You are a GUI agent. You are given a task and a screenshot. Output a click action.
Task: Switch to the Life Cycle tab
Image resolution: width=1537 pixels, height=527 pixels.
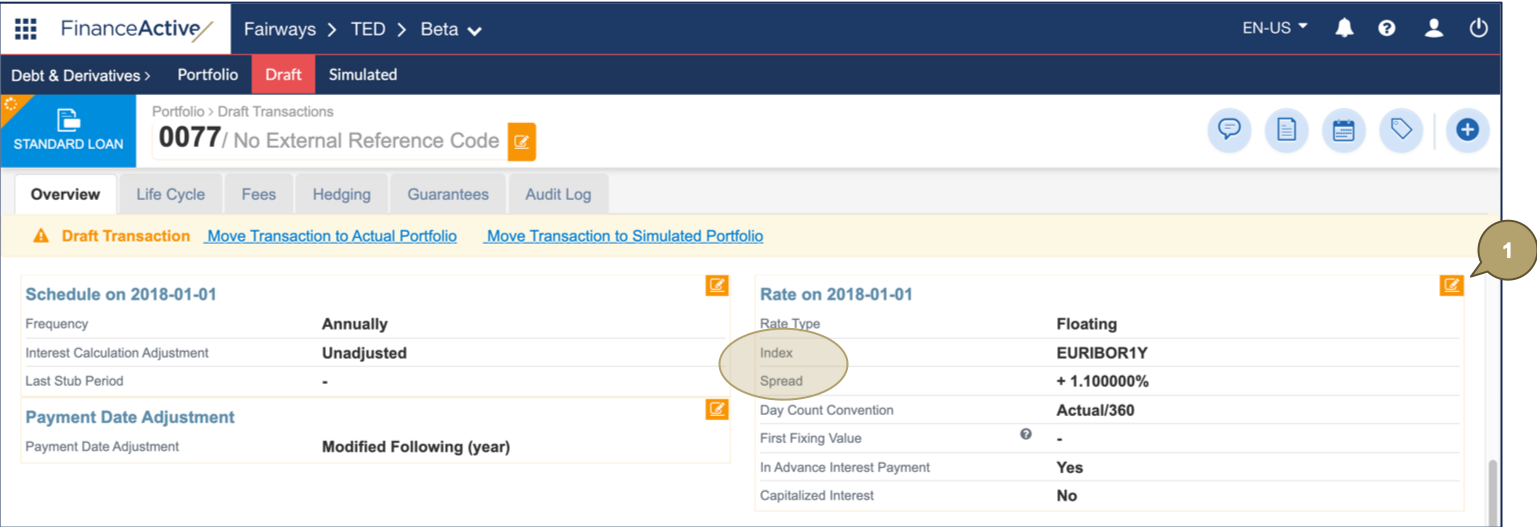[x=170, y=194]
